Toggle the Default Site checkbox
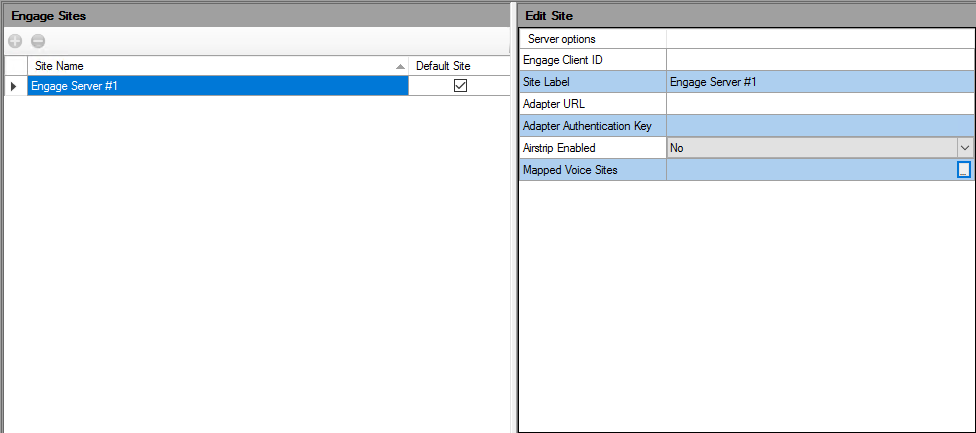The image size is (976, 433). (461, 86)
